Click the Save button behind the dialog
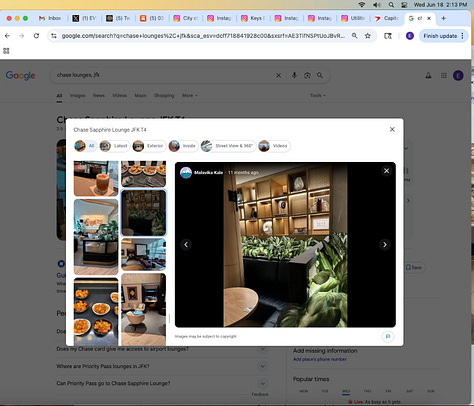The height and width of the screenshot is (406, 474). coord(414,267)
